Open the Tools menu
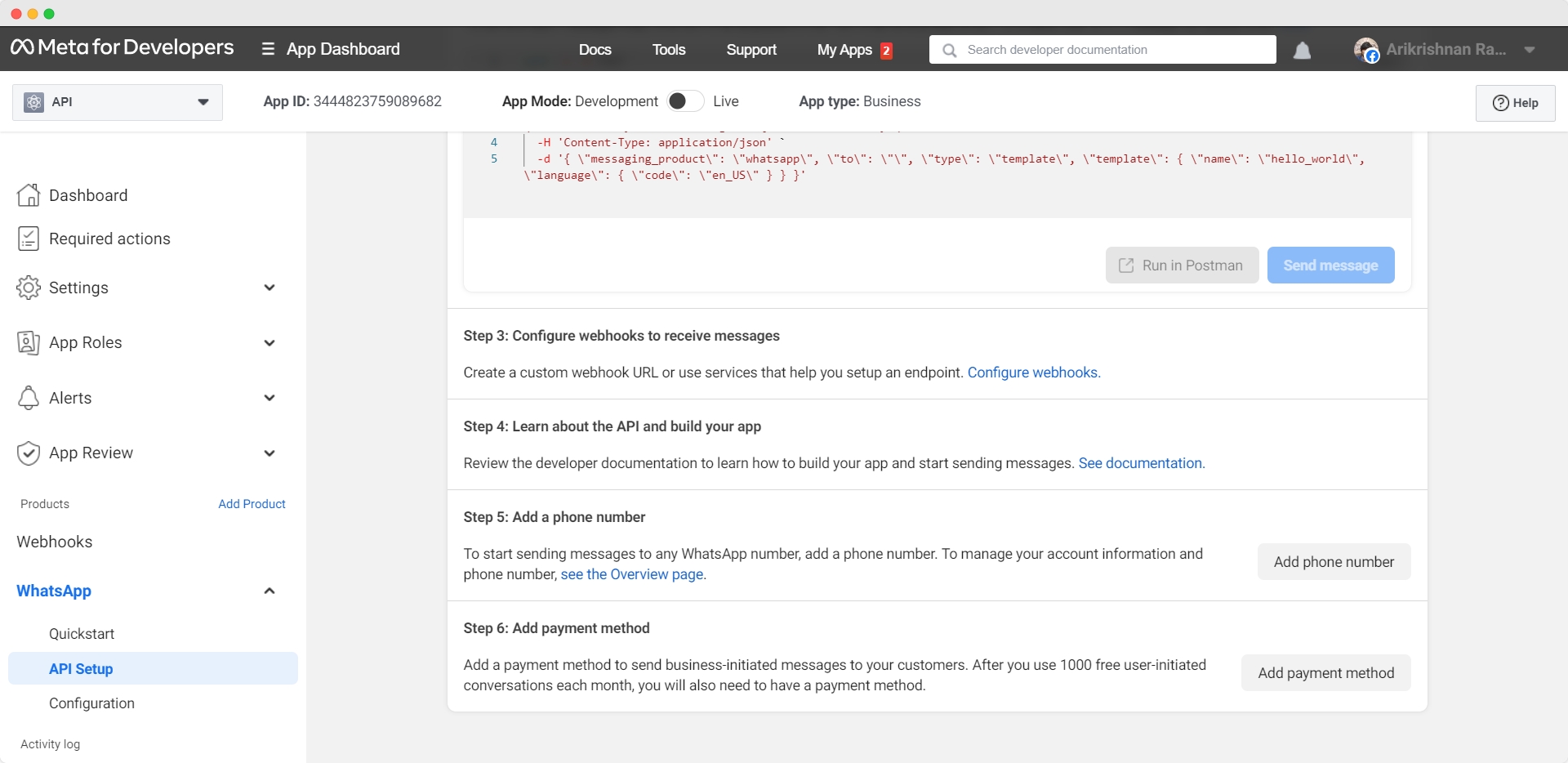This screenshot has height=763, width=1568. [x=669, y=50]
